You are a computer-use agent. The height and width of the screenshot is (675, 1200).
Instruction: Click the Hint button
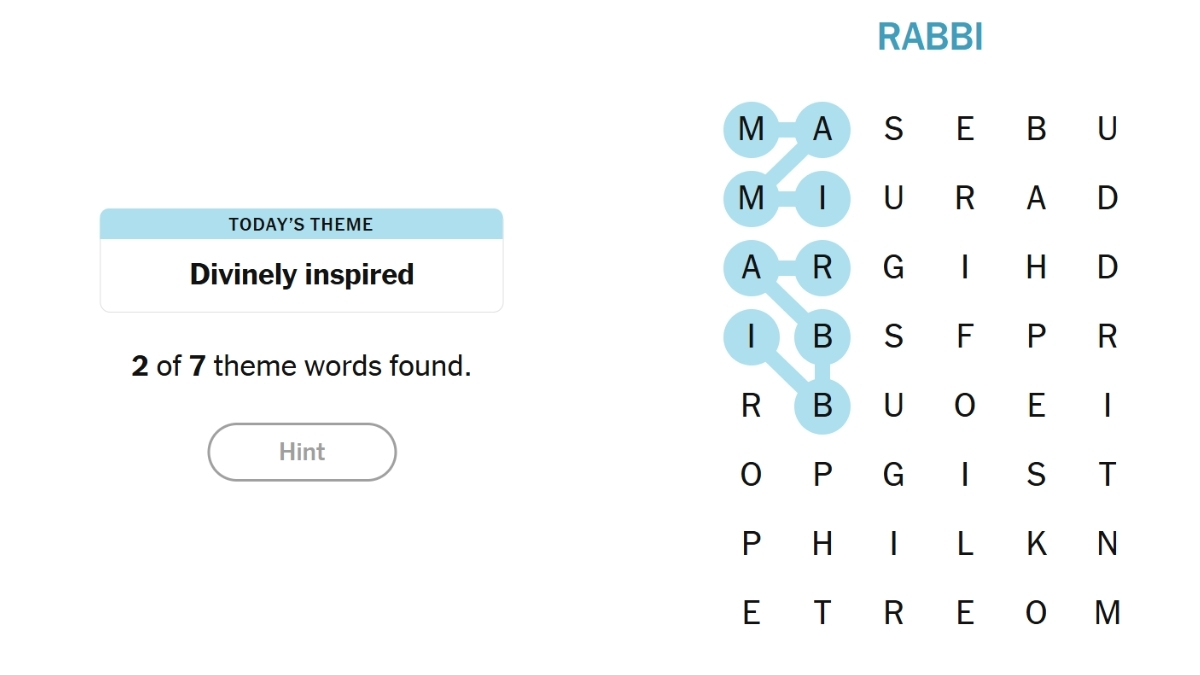(302, 452)
